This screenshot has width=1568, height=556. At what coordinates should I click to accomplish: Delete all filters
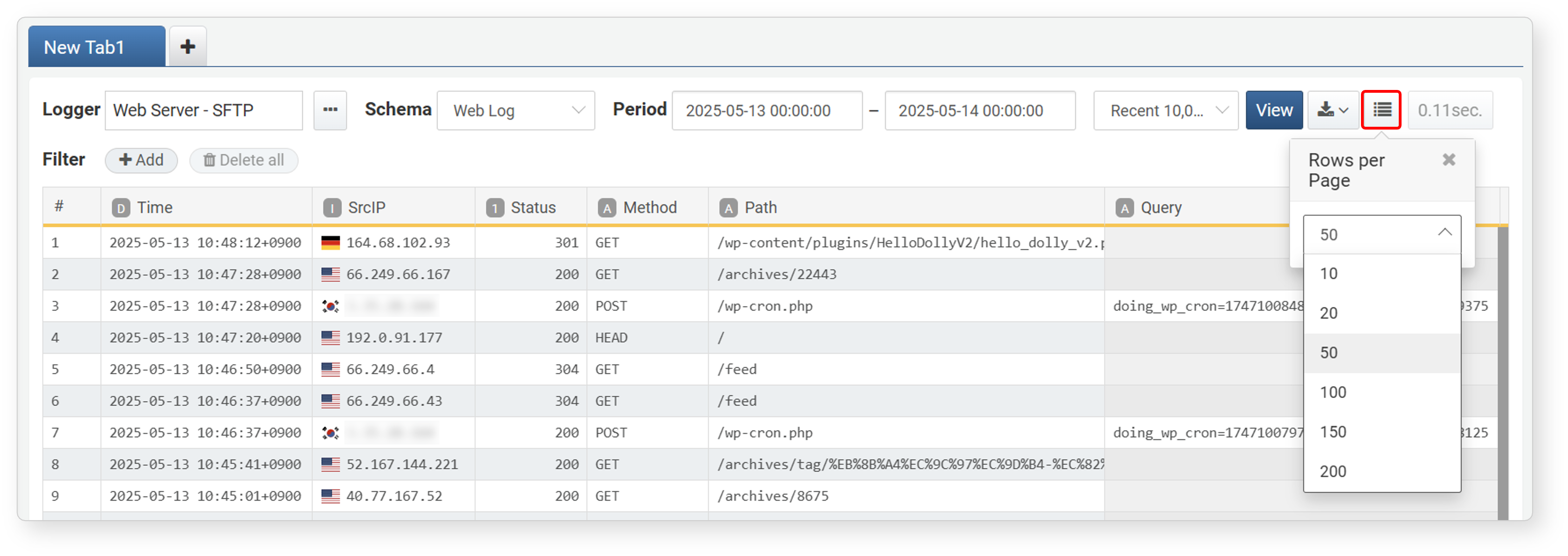pyautogui.click(x=243, y=160)
